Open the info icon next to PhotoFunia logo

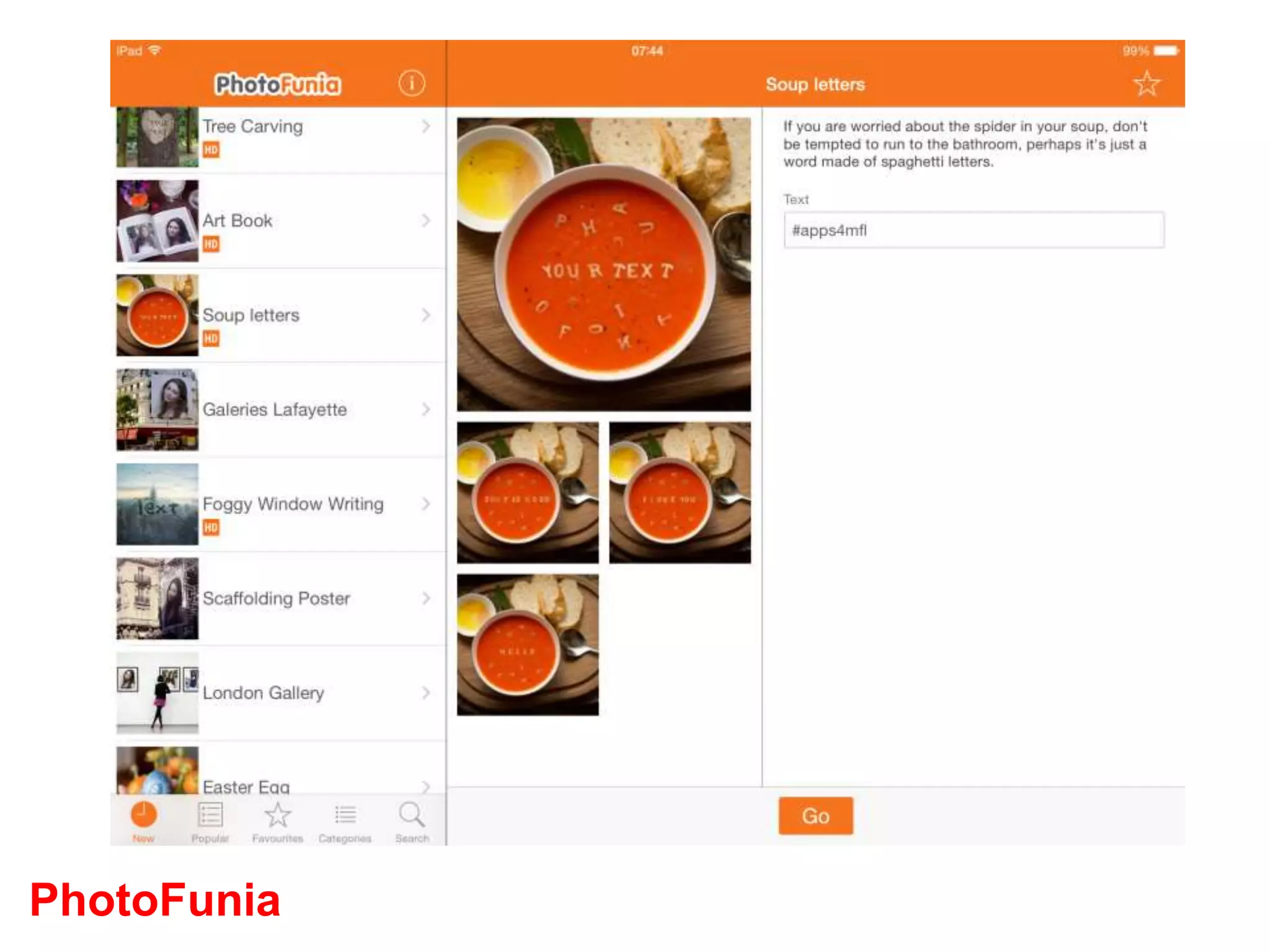click(x=411, y=83)
